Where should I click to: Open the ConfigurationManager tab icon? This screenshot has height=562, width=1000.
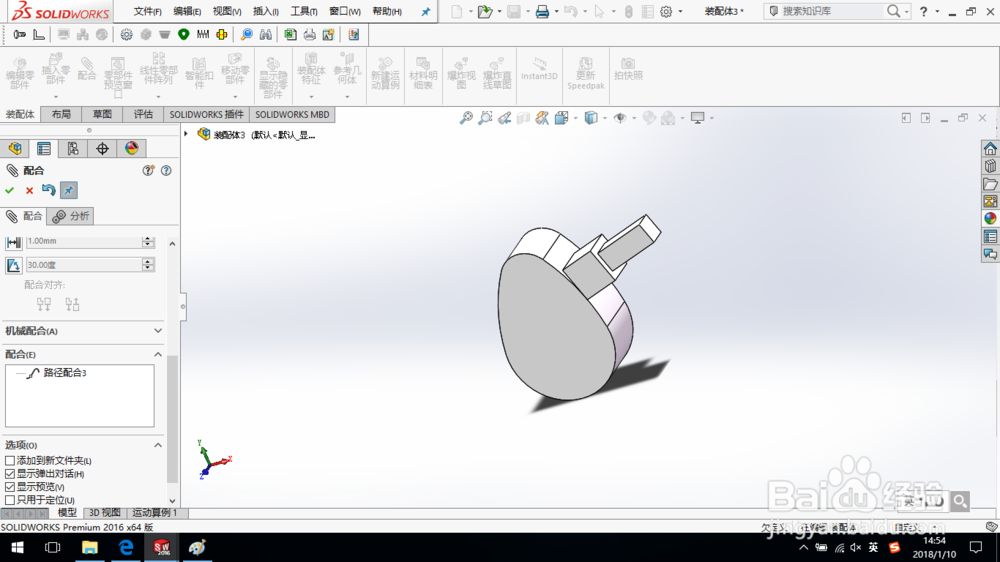[x=73, y=149]
